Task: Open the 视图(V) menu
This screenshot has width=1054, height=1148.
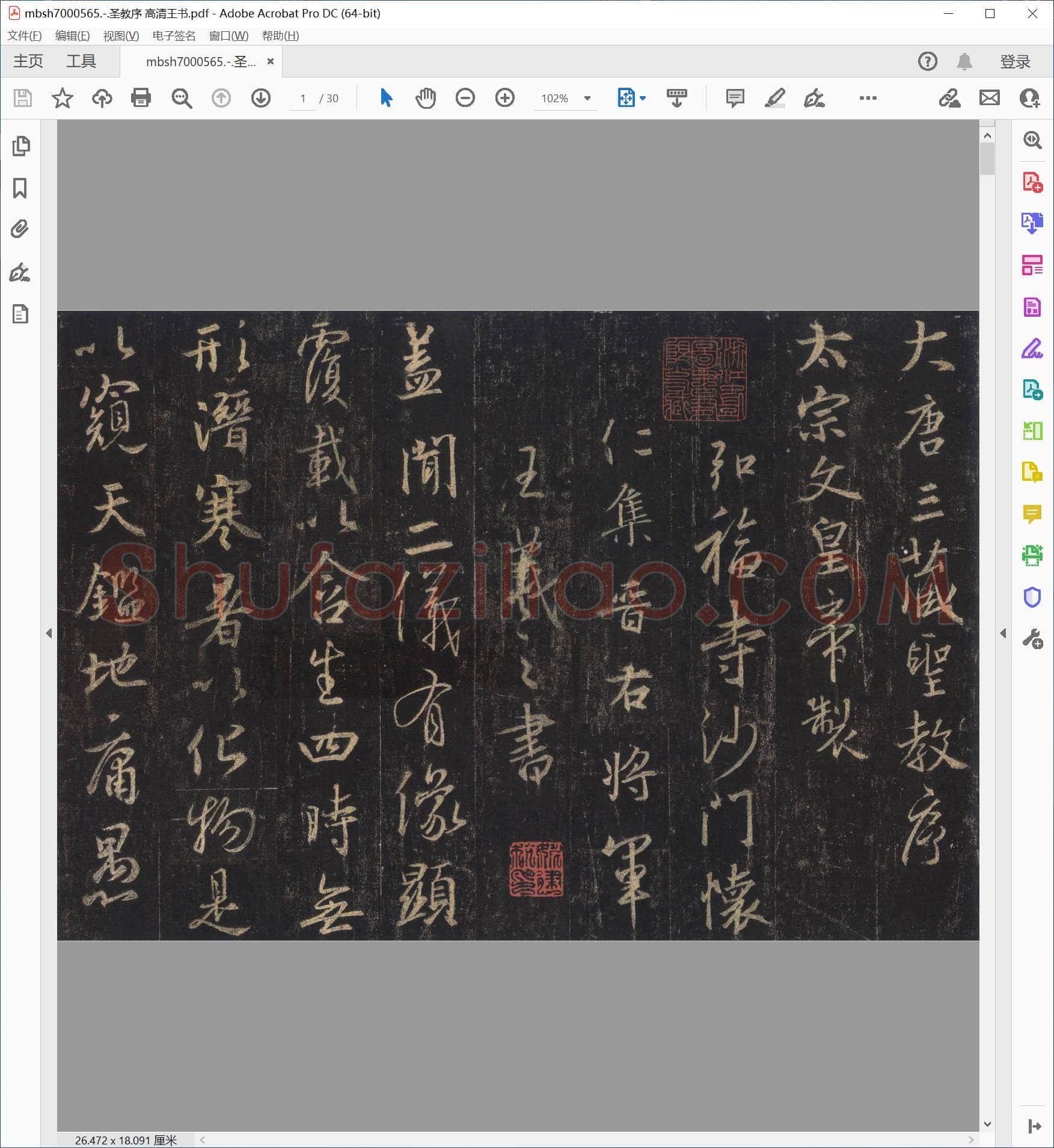Action: [121, 36]
